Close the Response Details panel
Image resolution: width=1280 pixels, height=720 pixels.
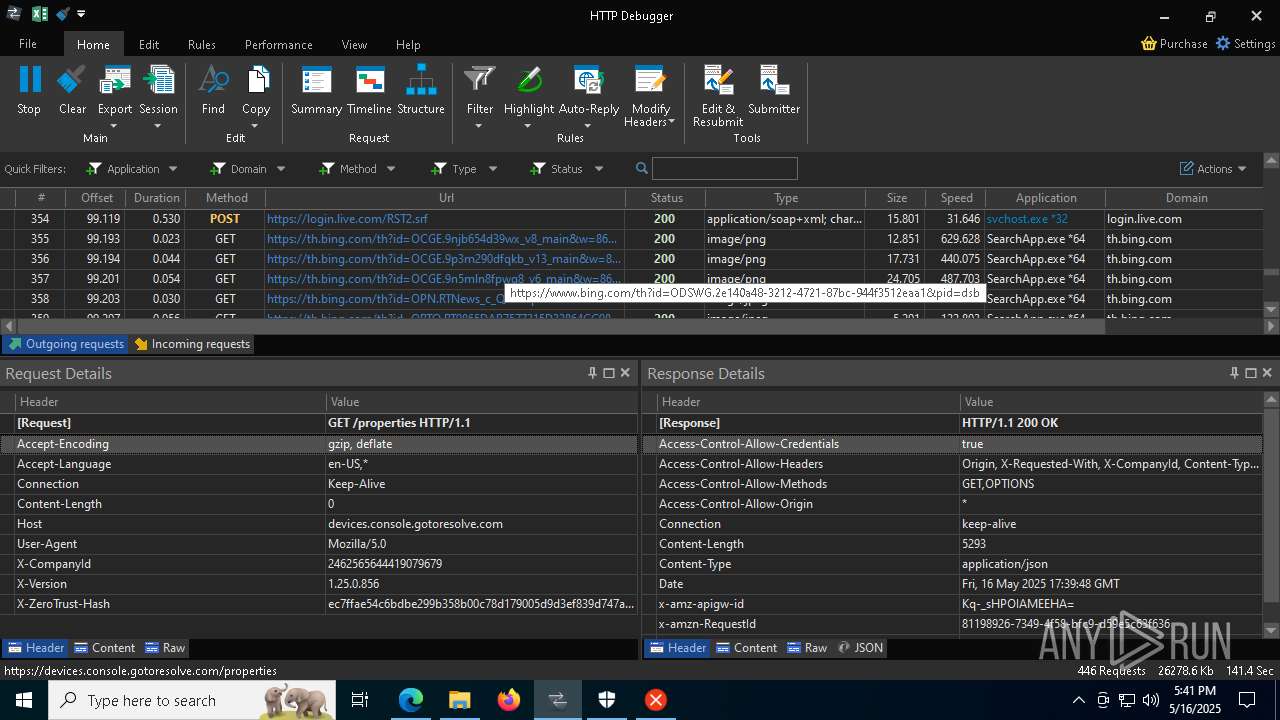point(1267,373)
